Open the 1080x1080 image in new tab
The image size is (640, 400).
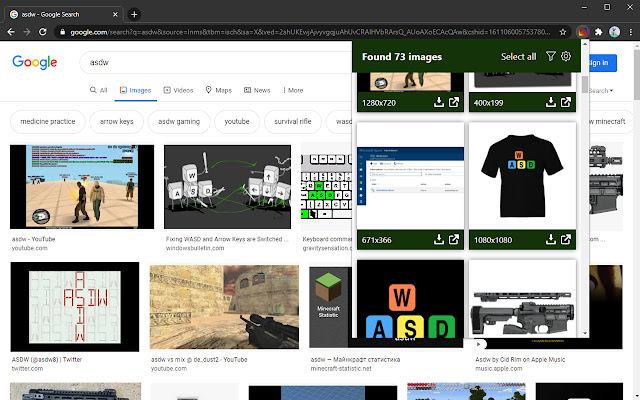pos(566,239)
